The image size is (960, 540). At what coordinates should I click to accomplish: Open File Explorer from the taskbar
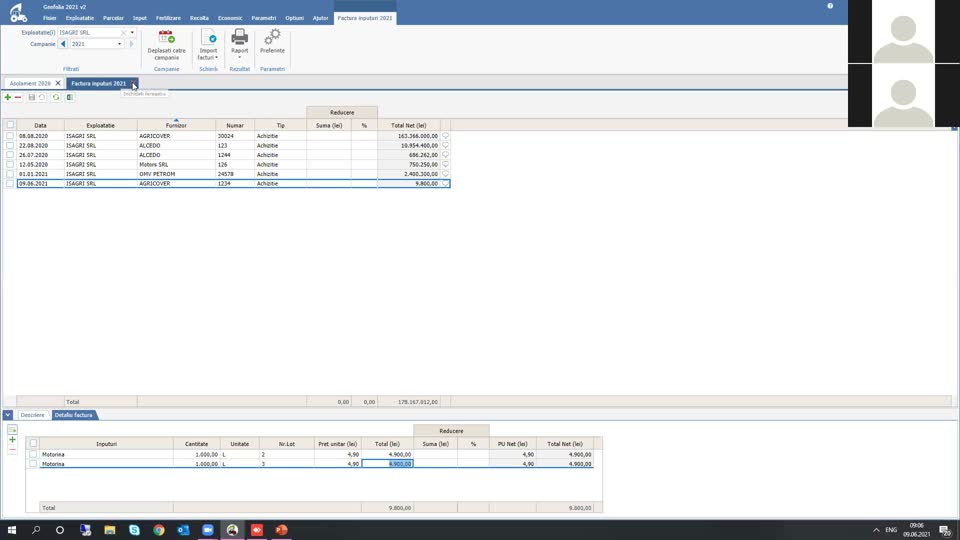tap(110, 530)
